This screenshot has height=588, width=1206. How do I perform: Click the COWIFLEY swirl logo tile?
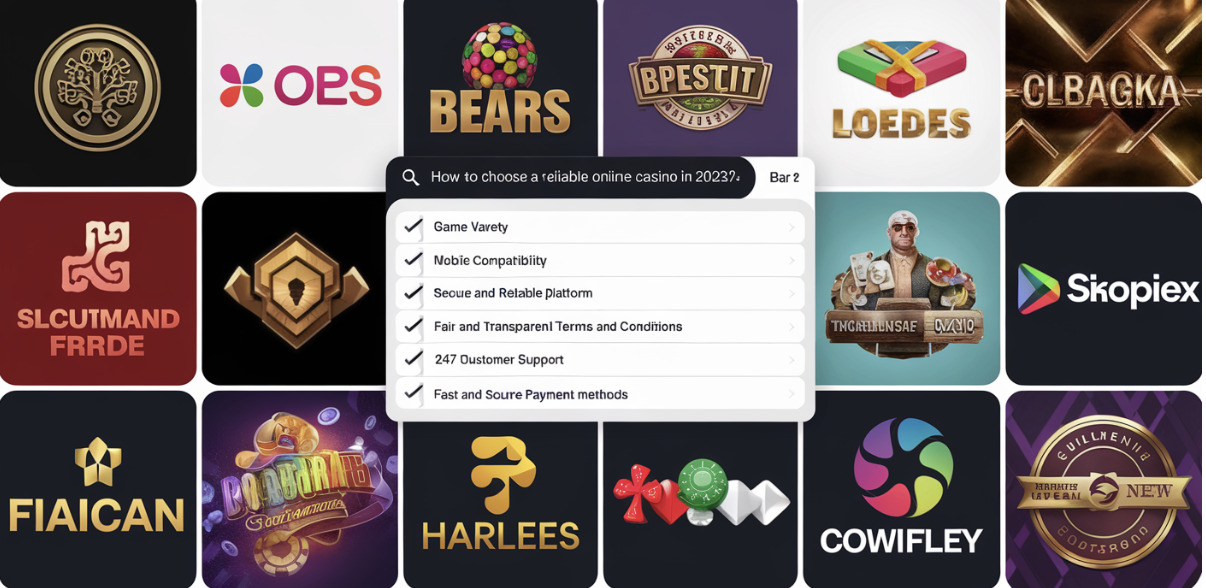tap(902, 489)
